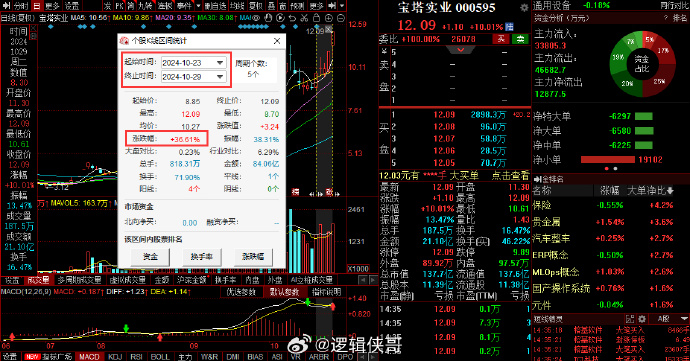Expand the dropdown arrow after 事件
The width and height of the screenshot is (690, 361).
click(x=198, y=6)
